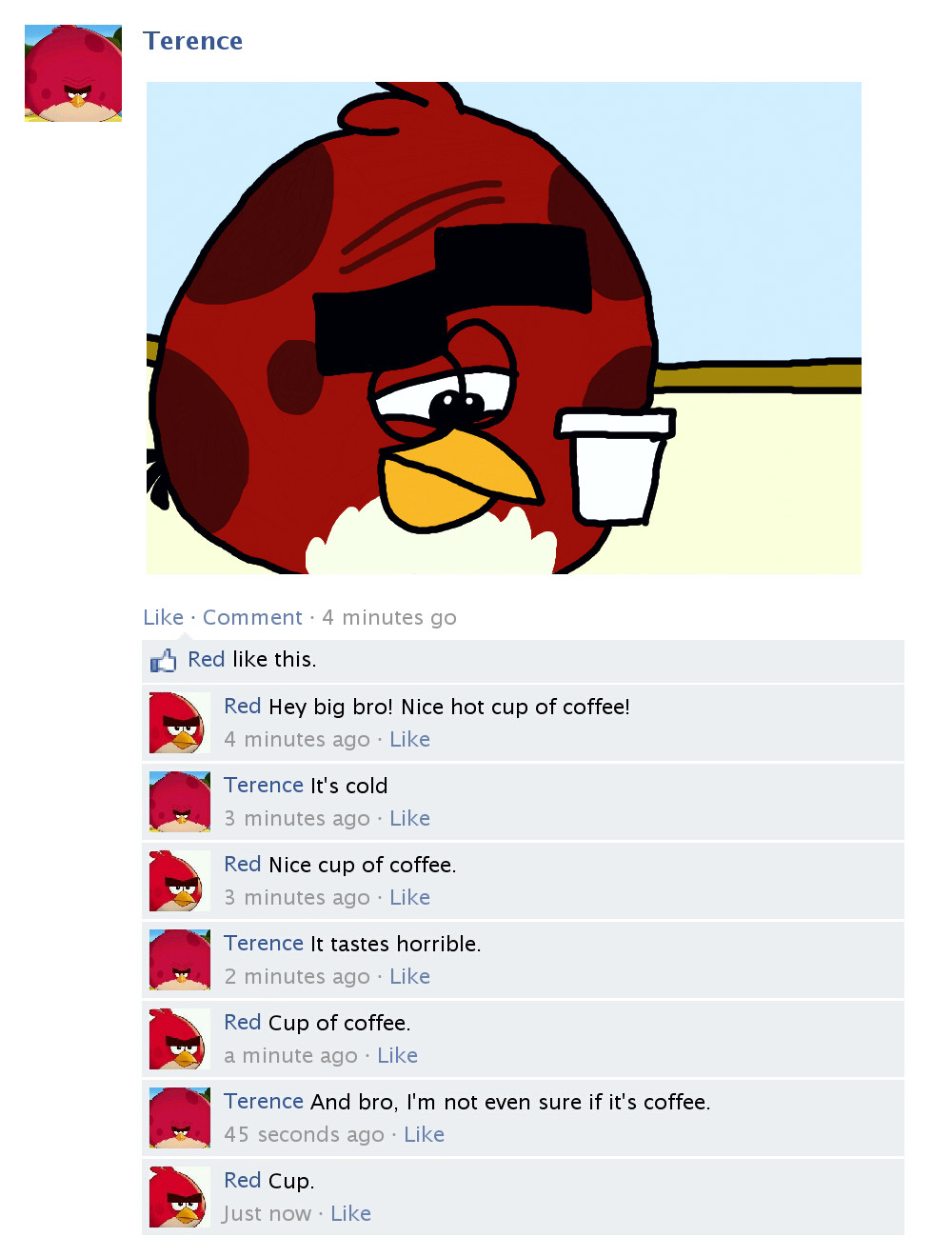Like Terence's 'It's cold' comment
Image resolution: width=952 pixels, height=1257 pixels.
tap(409, 818)
